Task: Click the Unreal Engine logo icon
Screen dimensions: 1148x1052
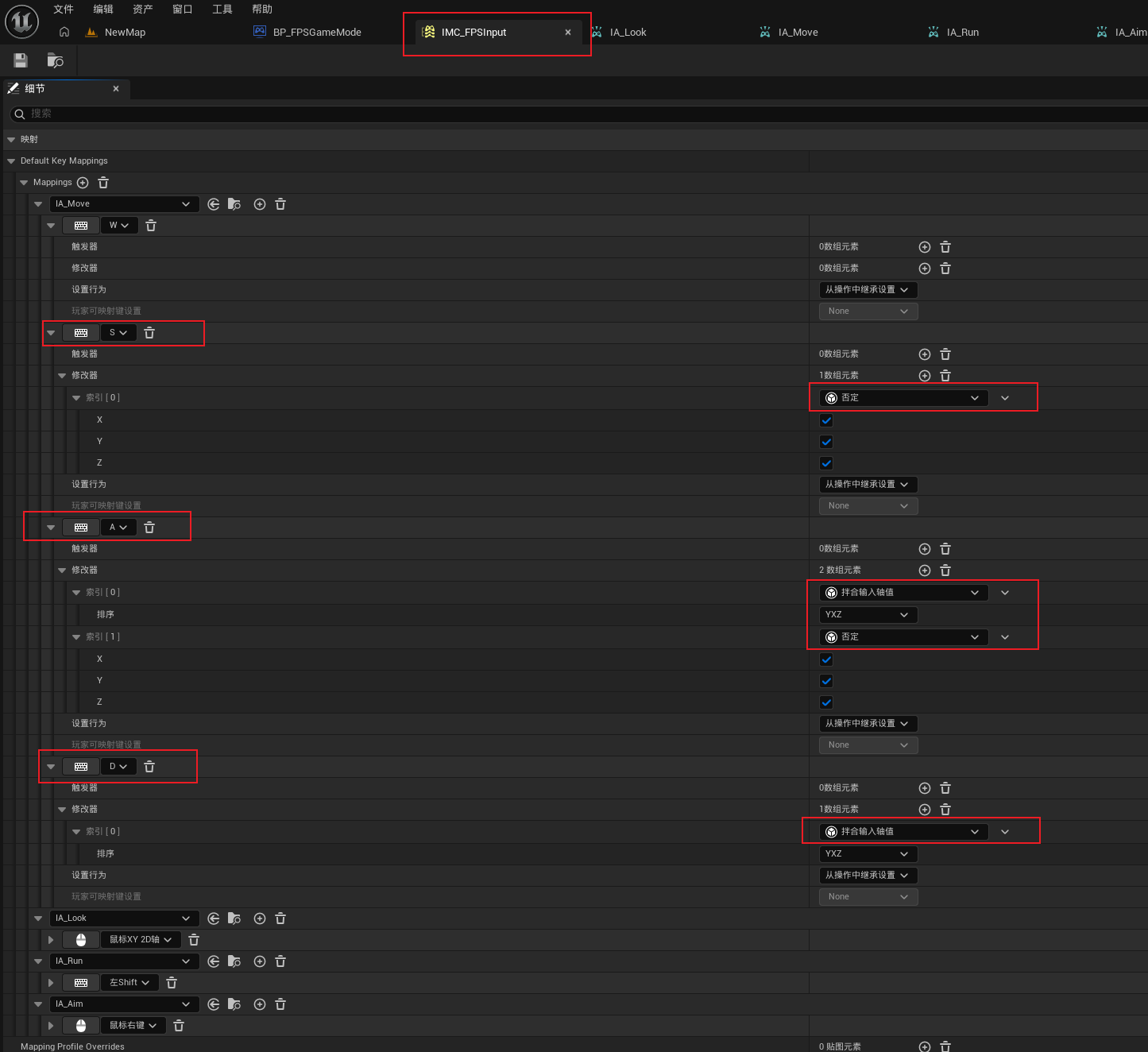Action: click(22, 22)
